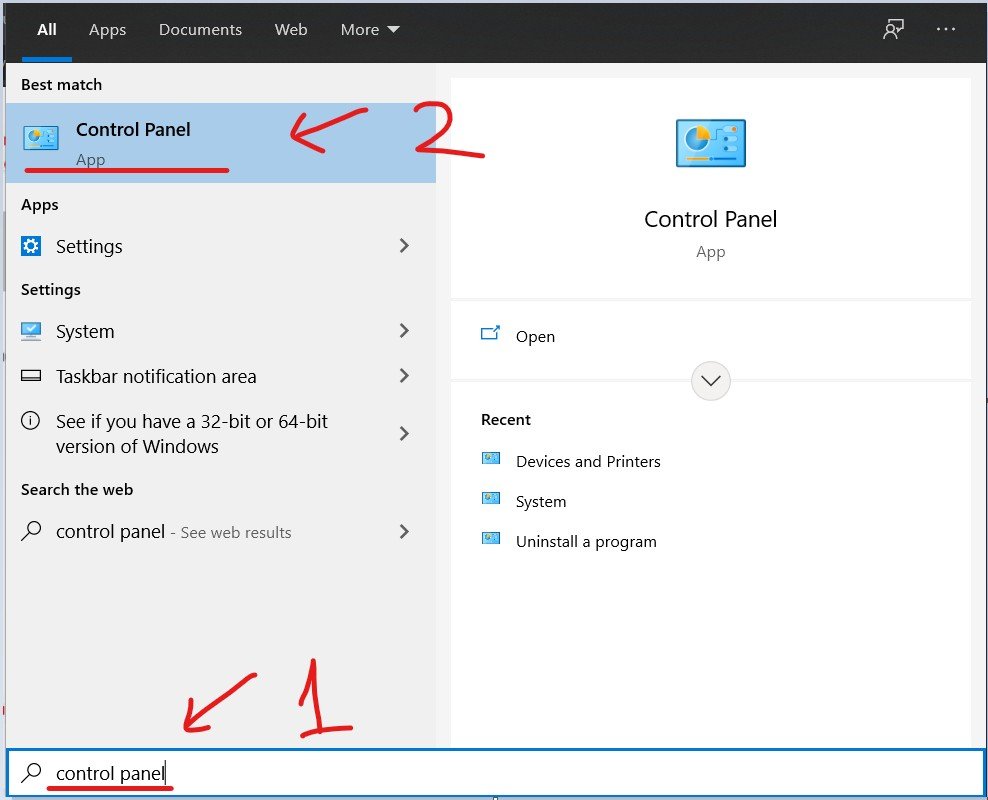Click the magnifier icon in the search box
The image size is (988, 800).
click(30, 772)
